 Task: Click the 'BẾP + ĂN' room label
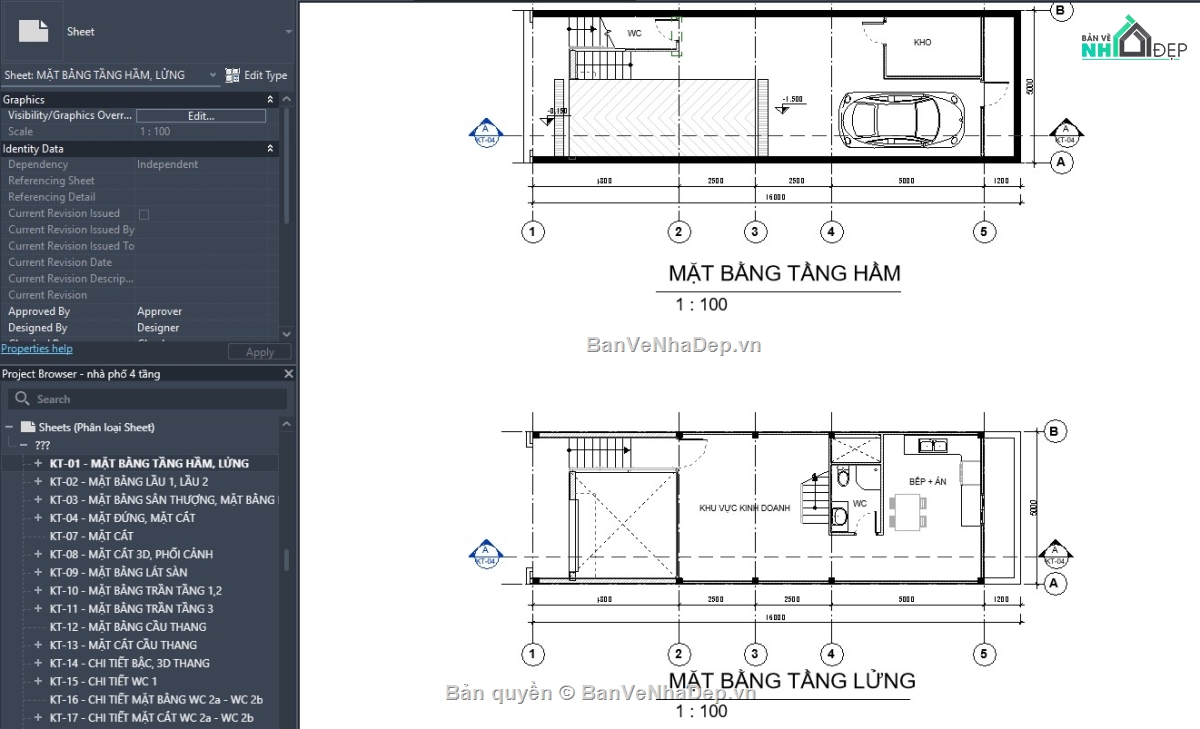928,482
